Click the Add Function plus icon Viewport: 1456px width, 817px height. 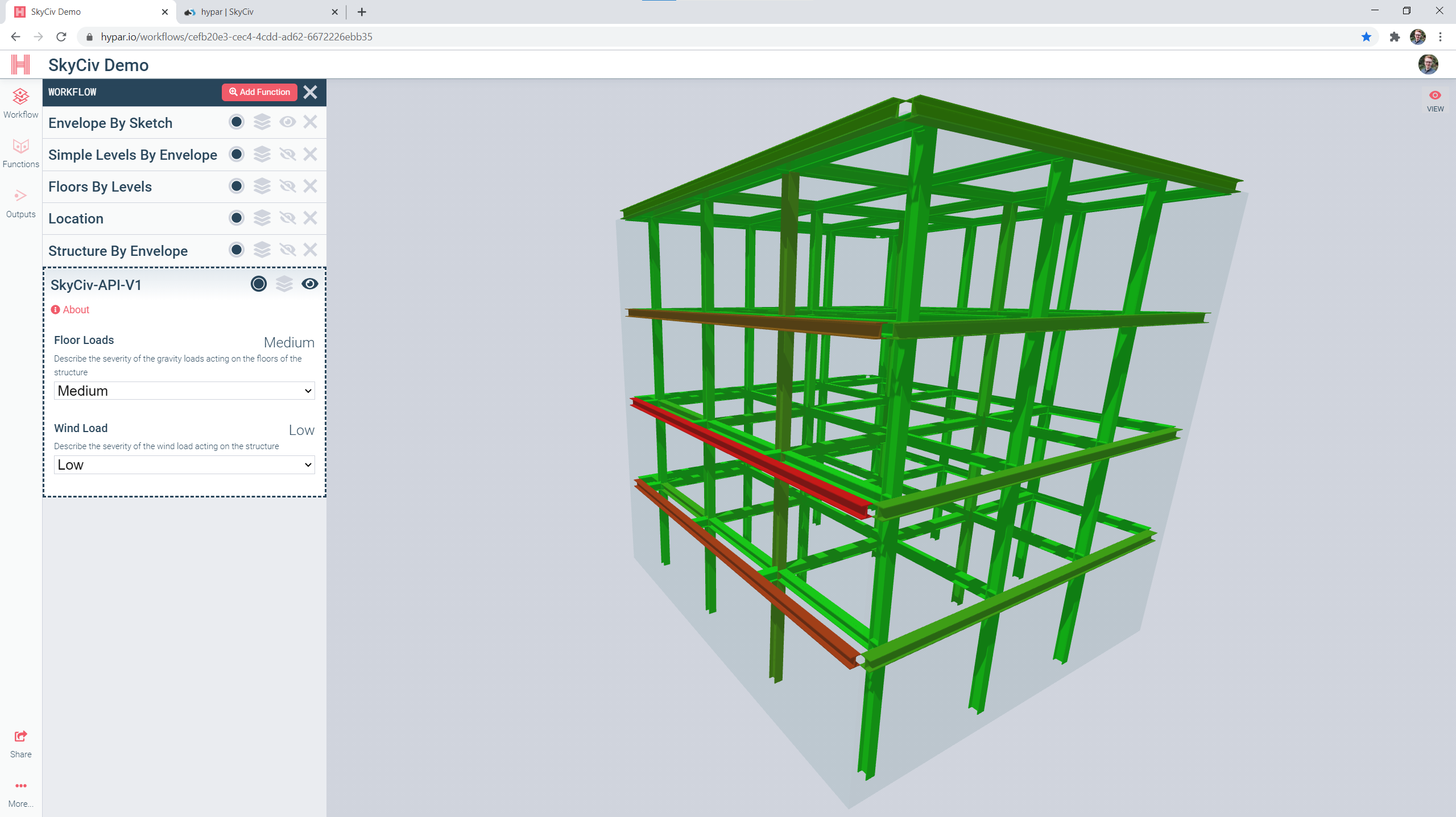coord(233,92)
